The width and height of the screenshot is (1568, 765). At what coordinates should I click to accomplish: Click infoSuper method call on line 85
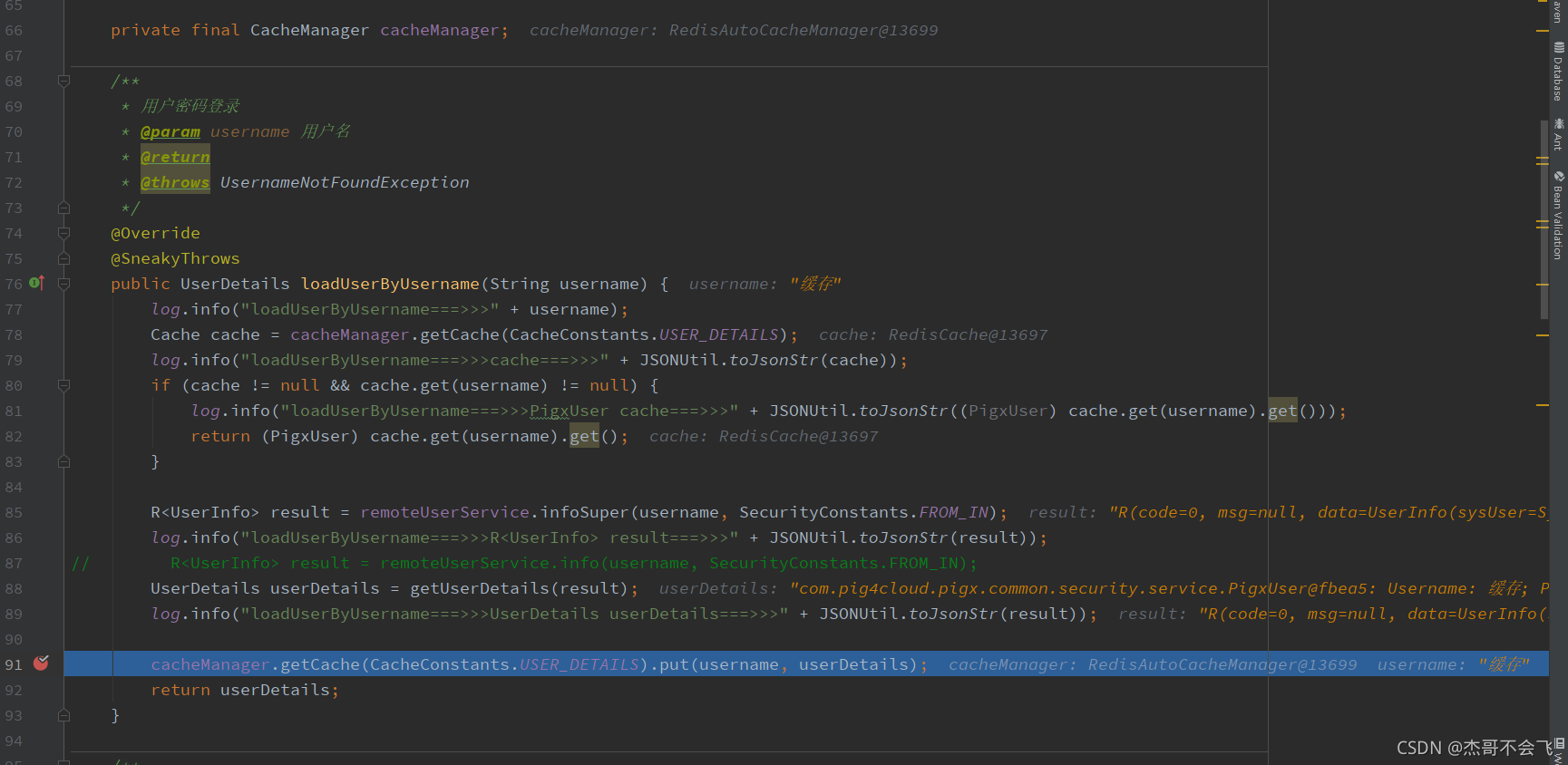584,512
